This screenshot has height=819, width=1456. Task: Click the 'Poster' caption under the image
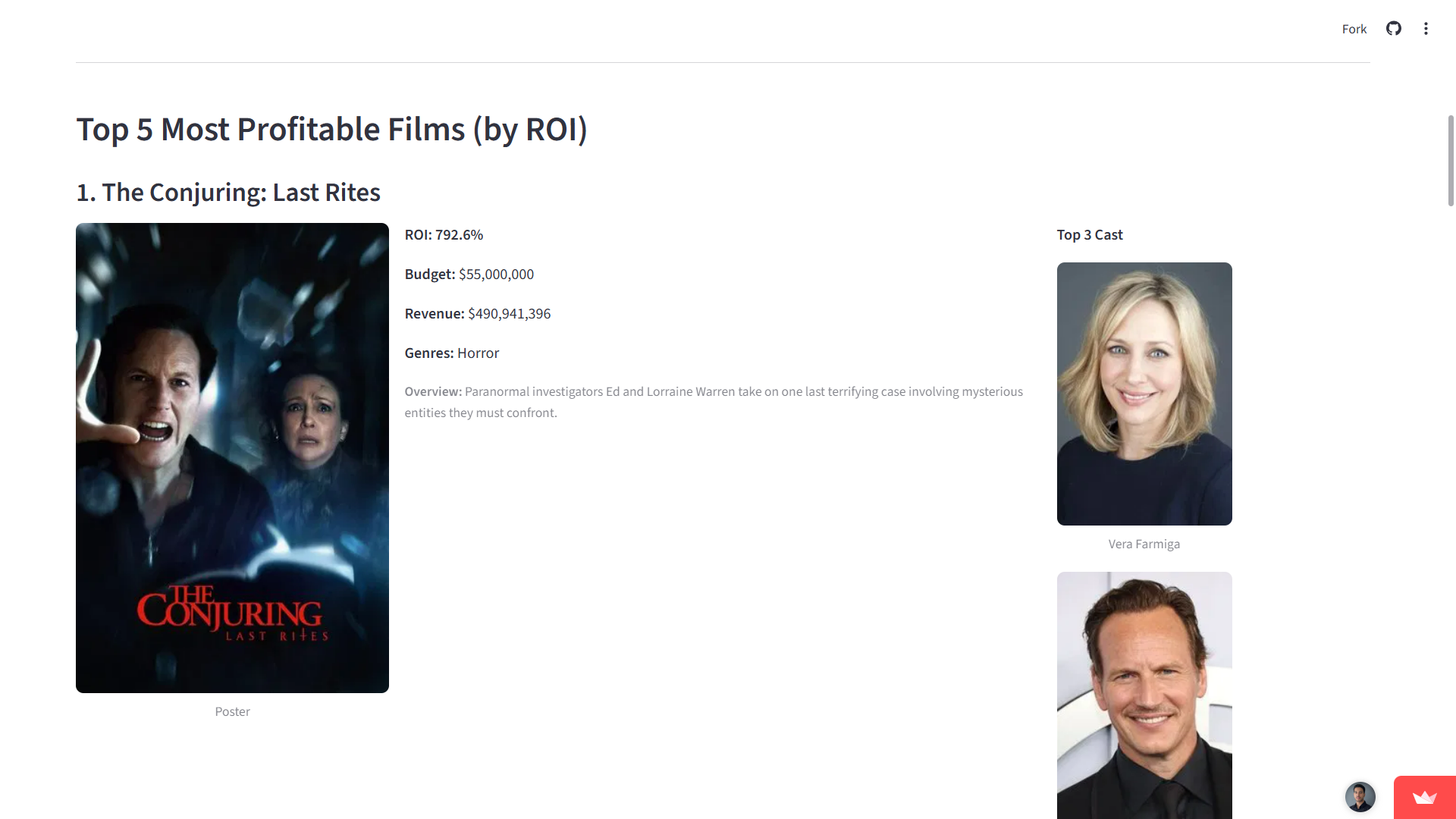pyautogui.click(x=232, y=712)
